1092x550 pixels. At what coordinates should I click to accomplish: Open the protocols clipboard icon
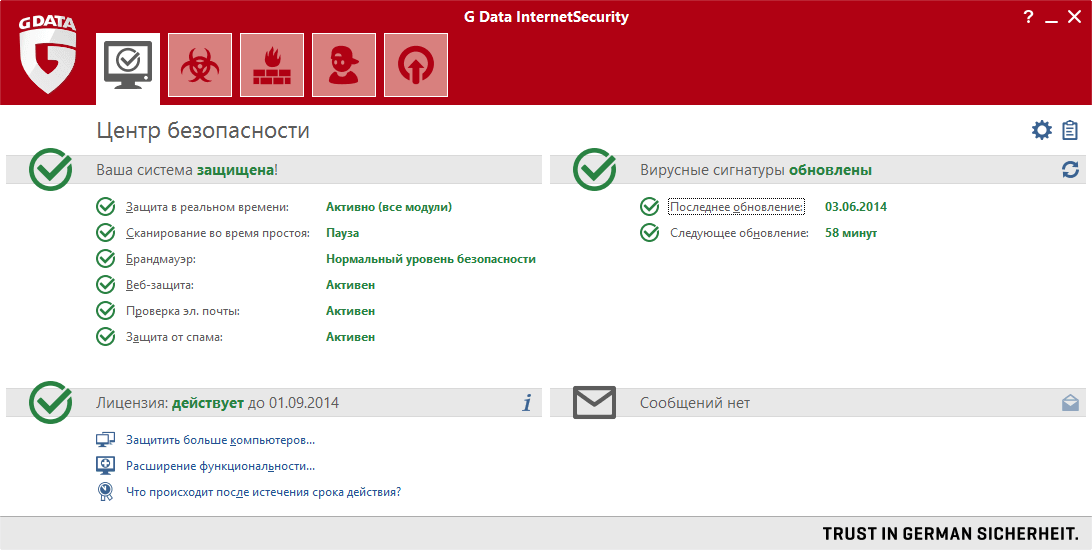(x=1070, y=130)
